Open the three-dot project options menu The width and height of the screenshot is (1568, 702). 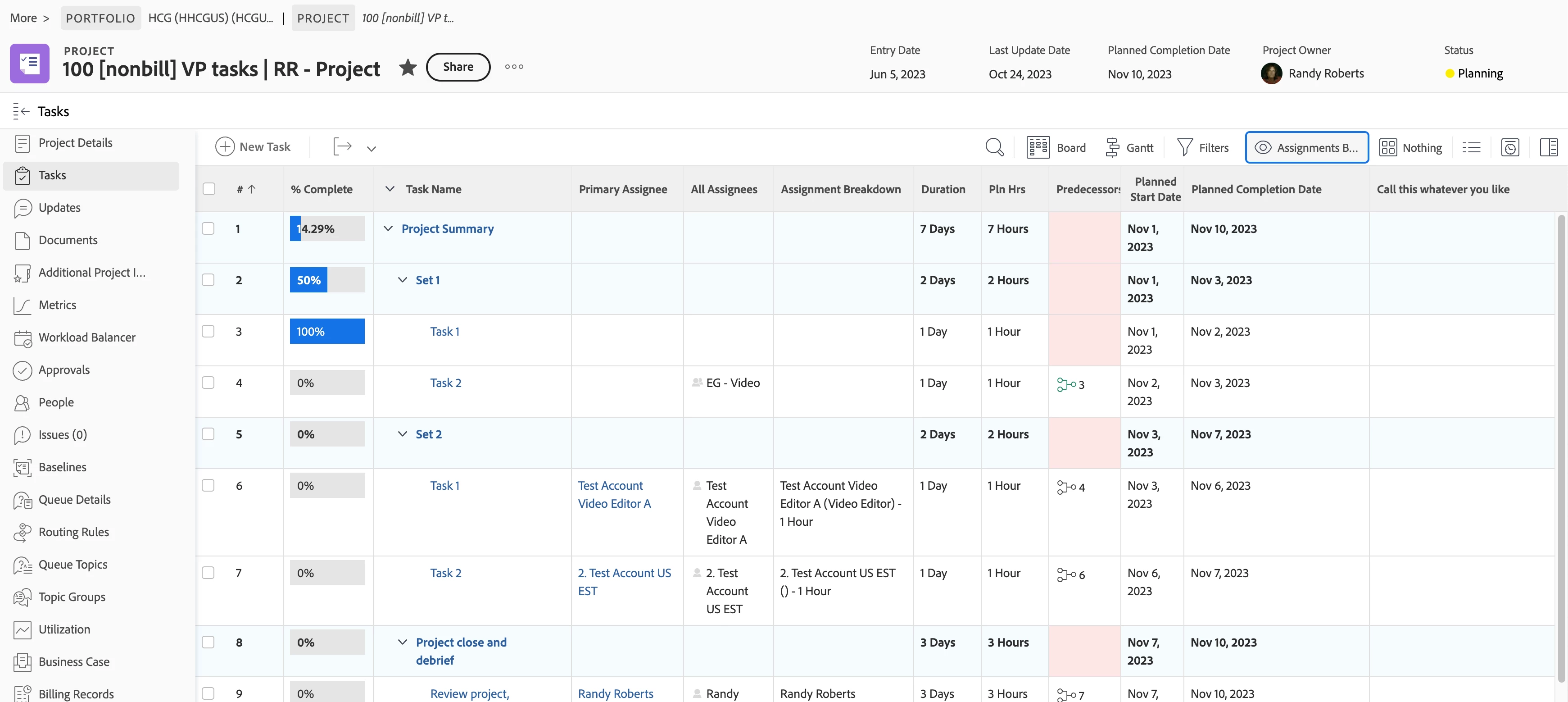coord(514,67)
